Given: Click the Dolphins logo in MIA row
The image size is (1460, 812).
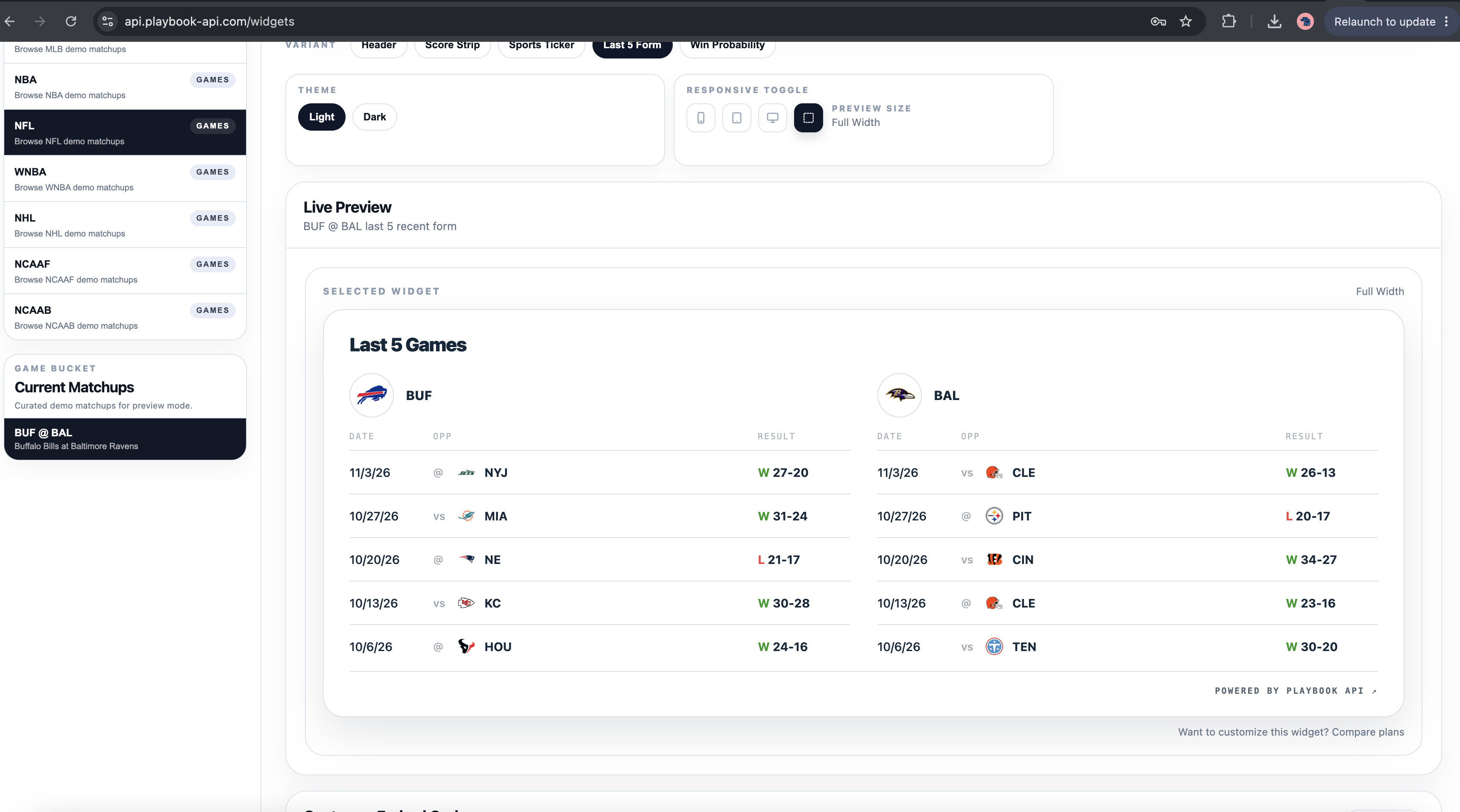Looking at the screenshot, I should pyautogui.click(x=466, y=516).
